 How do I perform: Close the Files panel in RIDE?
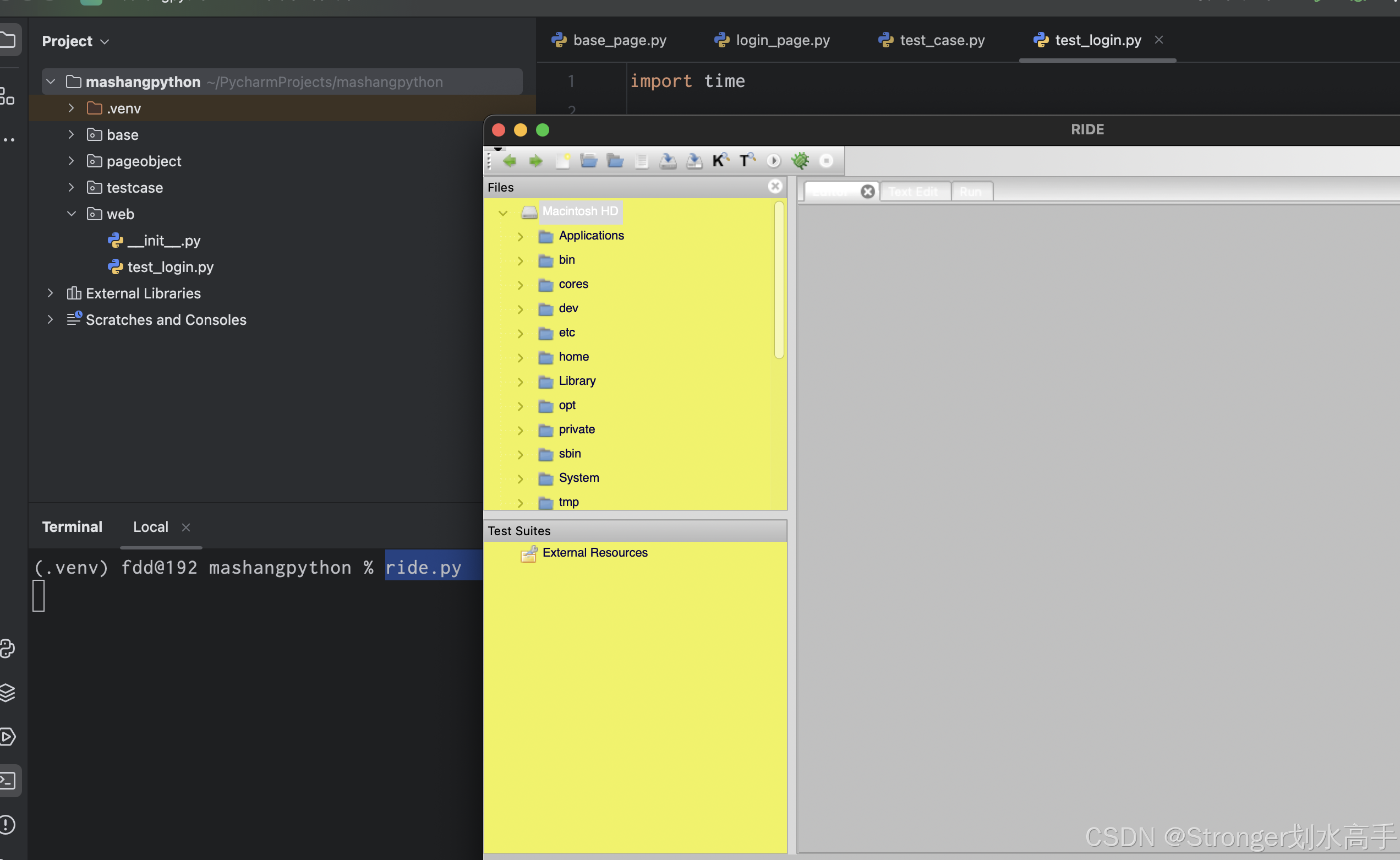click(x=775, y=187)
